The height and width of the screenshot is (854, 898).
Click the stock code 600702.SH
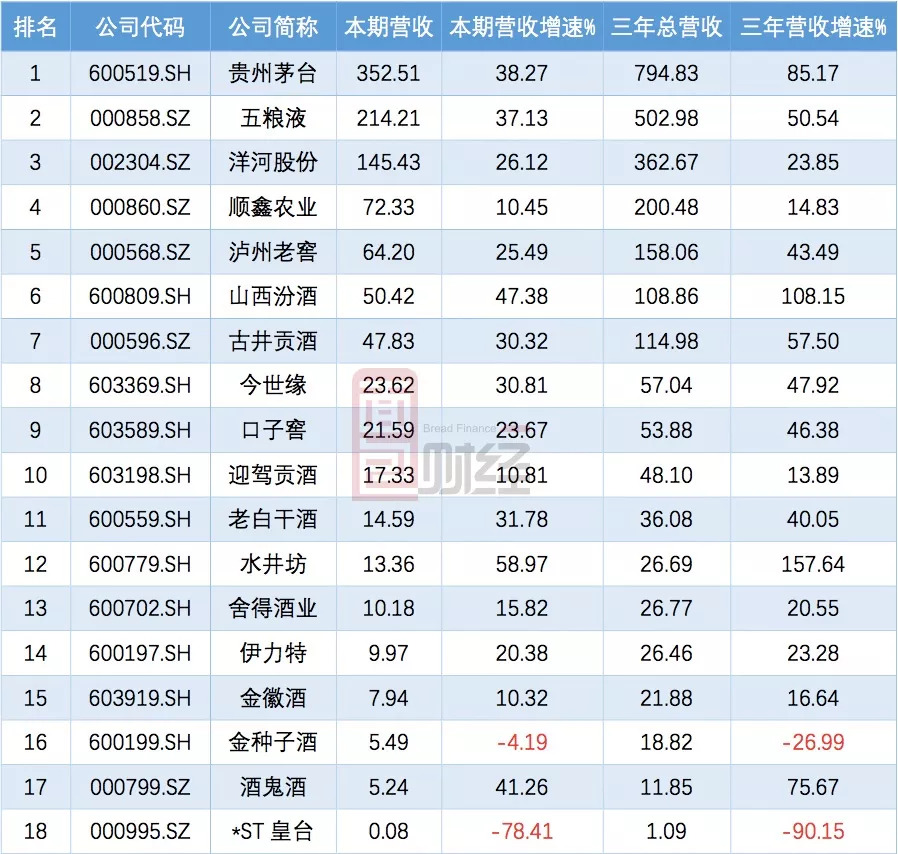click(140, 608)
